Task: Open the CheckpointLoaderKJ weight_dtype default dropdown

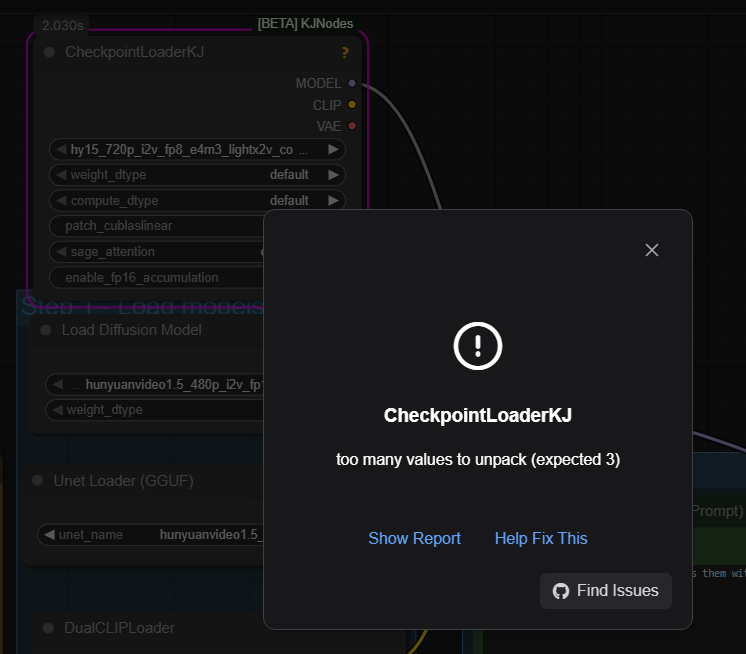Action: [197, 175]
